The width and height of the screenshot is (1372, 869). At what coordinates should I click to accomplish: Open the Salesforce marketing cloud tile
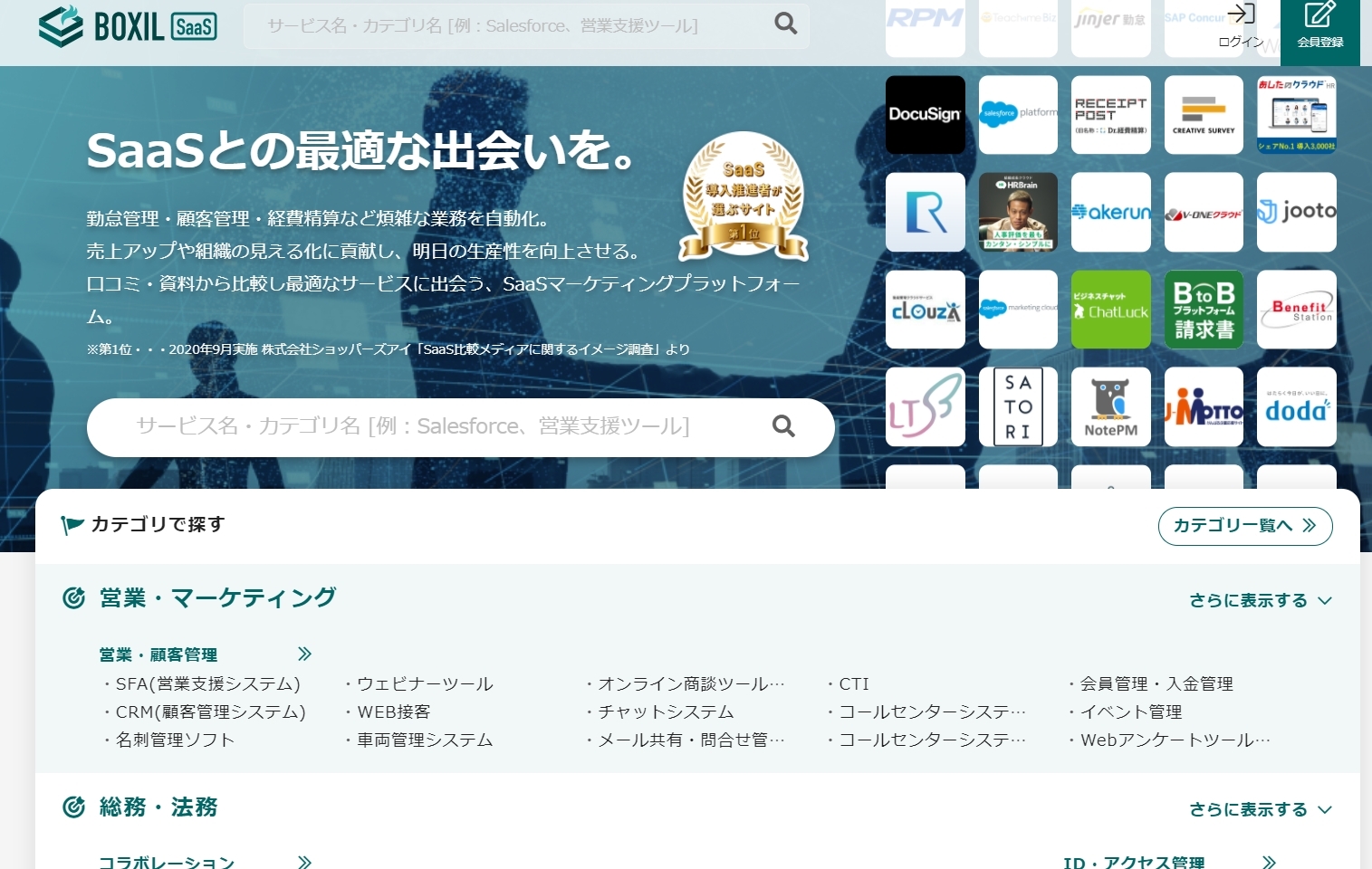pyautogui.click(x=1018, y=310)
